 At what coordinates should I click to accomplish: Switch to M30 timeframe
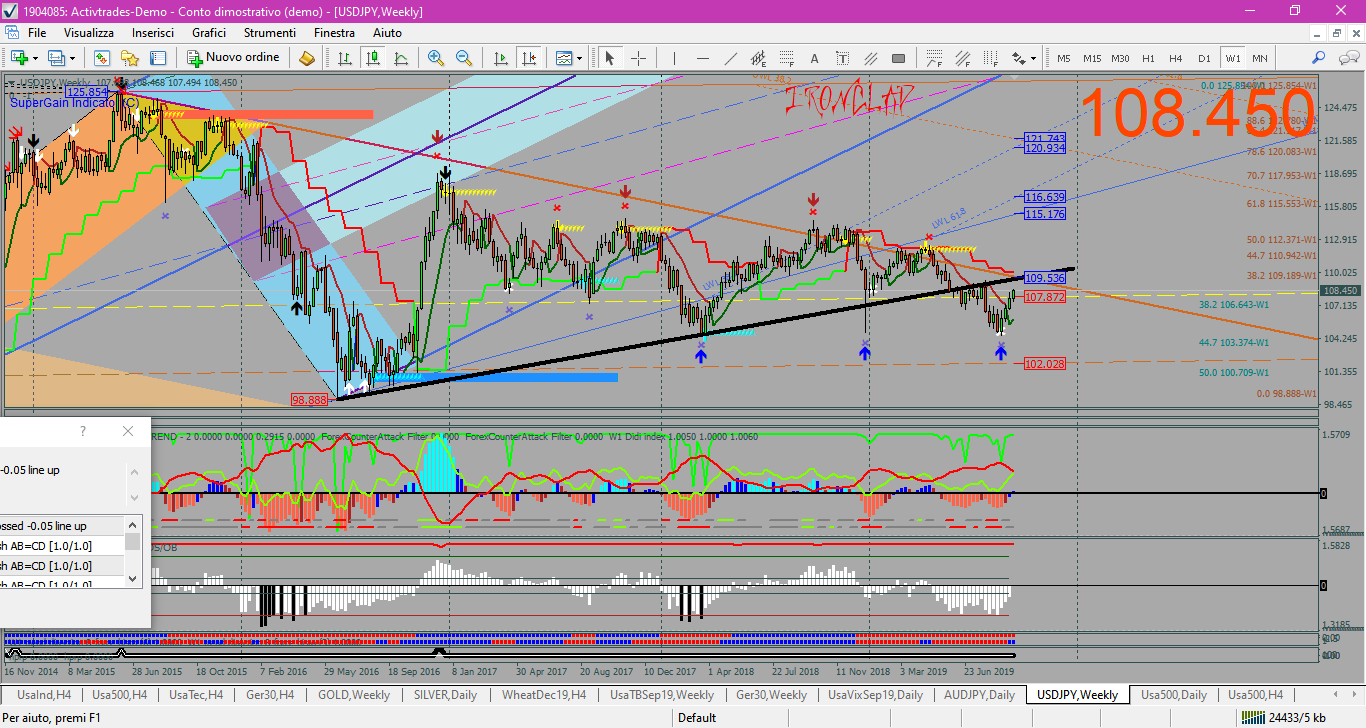coord(1120,58)
